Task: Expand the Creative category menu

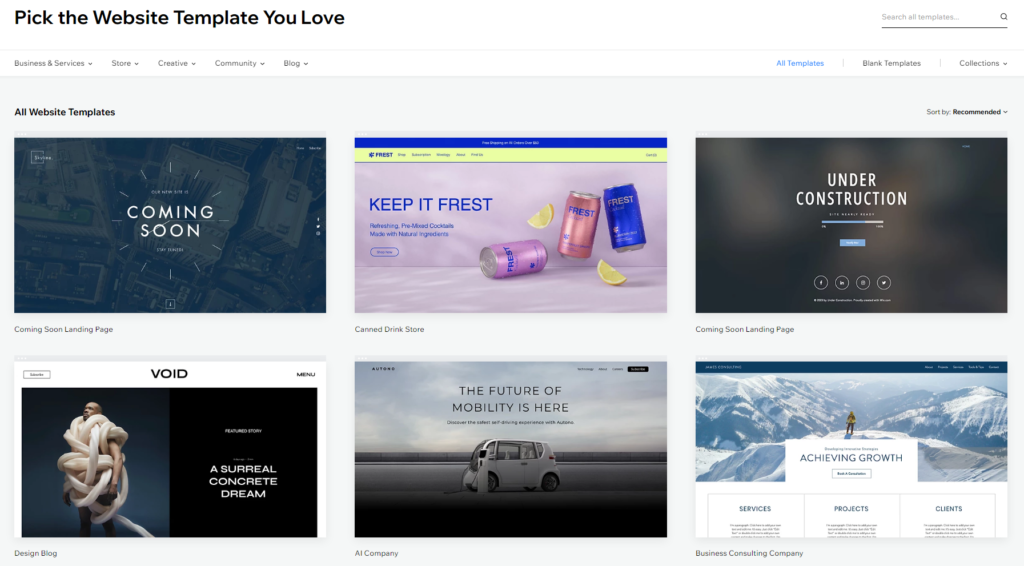Action: tap(176, 63)
